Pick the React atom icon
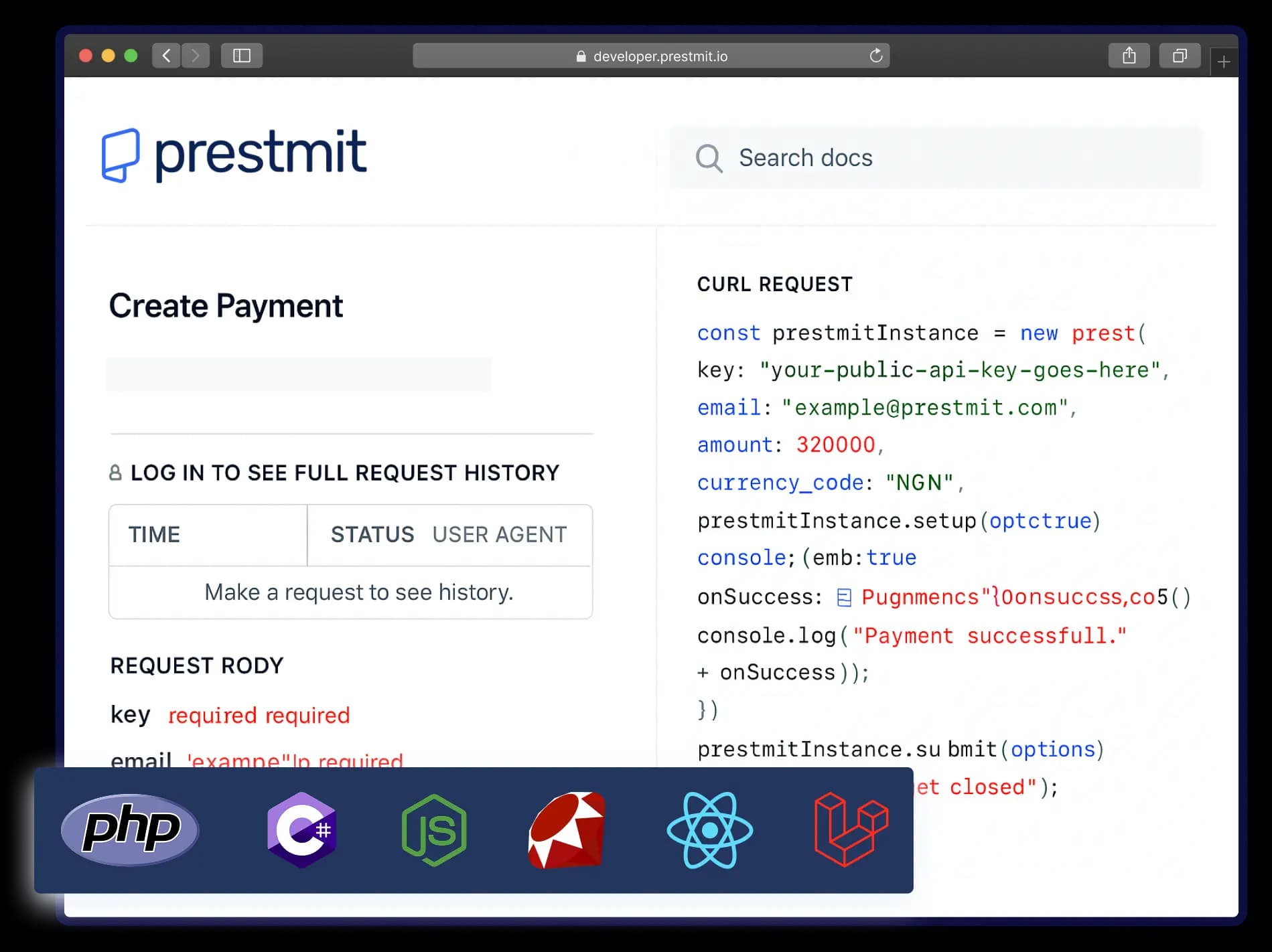This screenshot has height=952, width=1272. coord(710,830)
